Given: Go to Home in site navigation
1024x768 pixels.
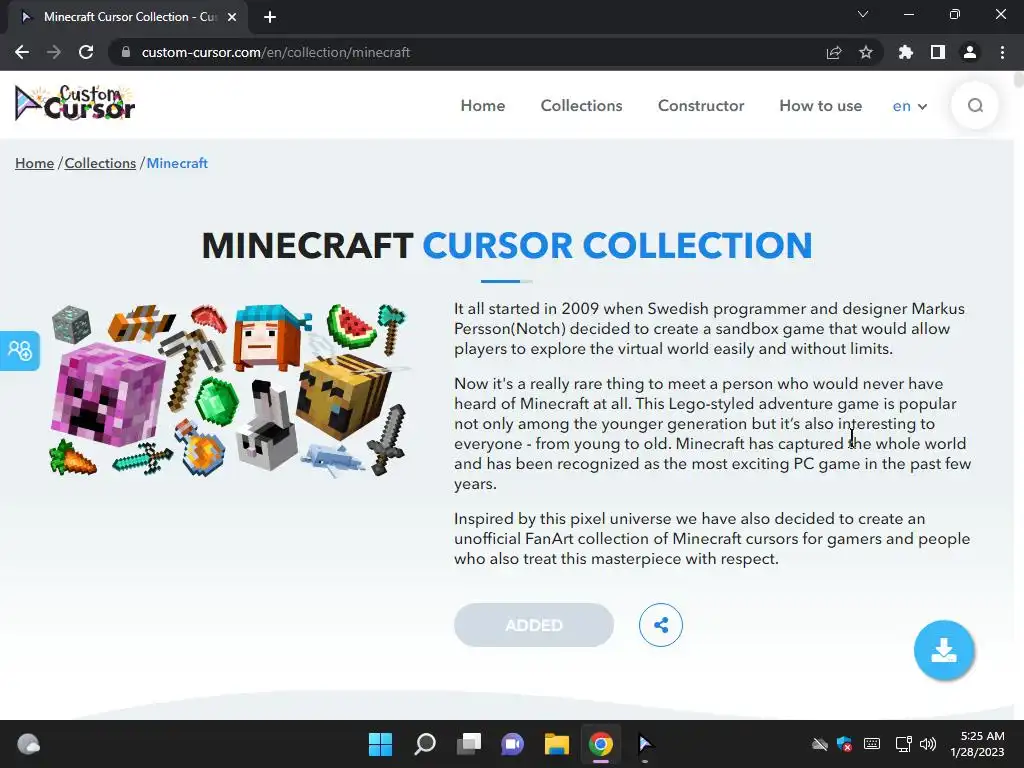Looking at the screenshot, I should click(x=483, y=106).
